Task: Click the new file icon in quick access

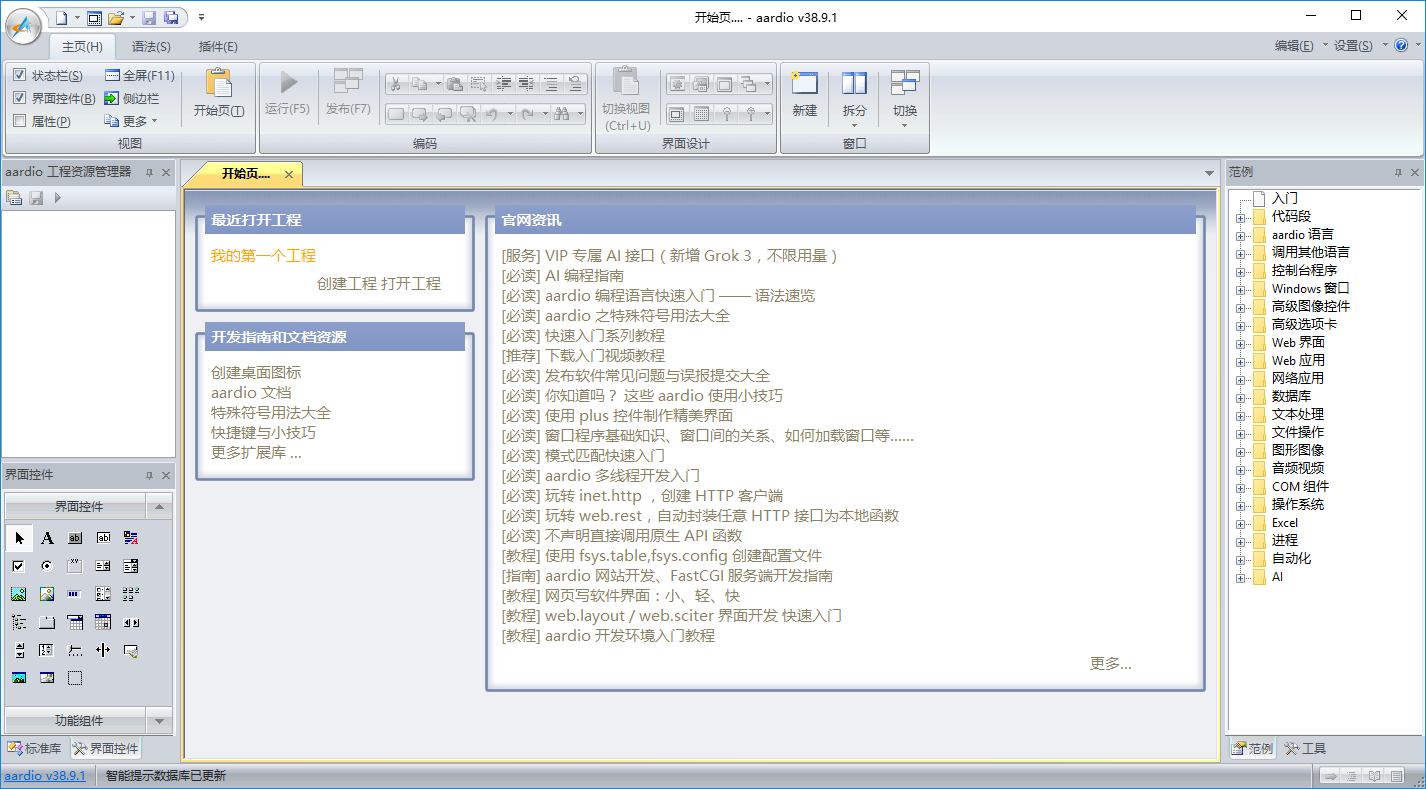Action: [61, 18]
